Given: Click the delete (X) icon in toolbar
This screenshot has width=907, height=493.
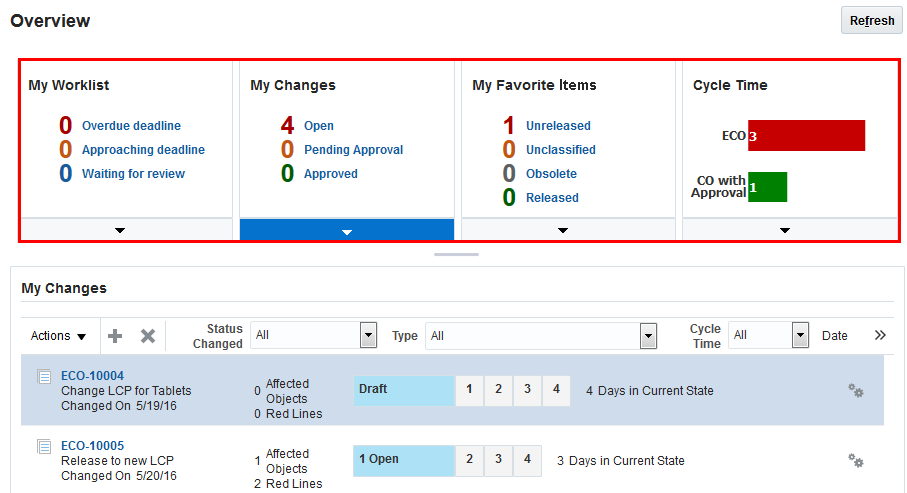Looking at the screenshot, I should [x=148, y=336].
